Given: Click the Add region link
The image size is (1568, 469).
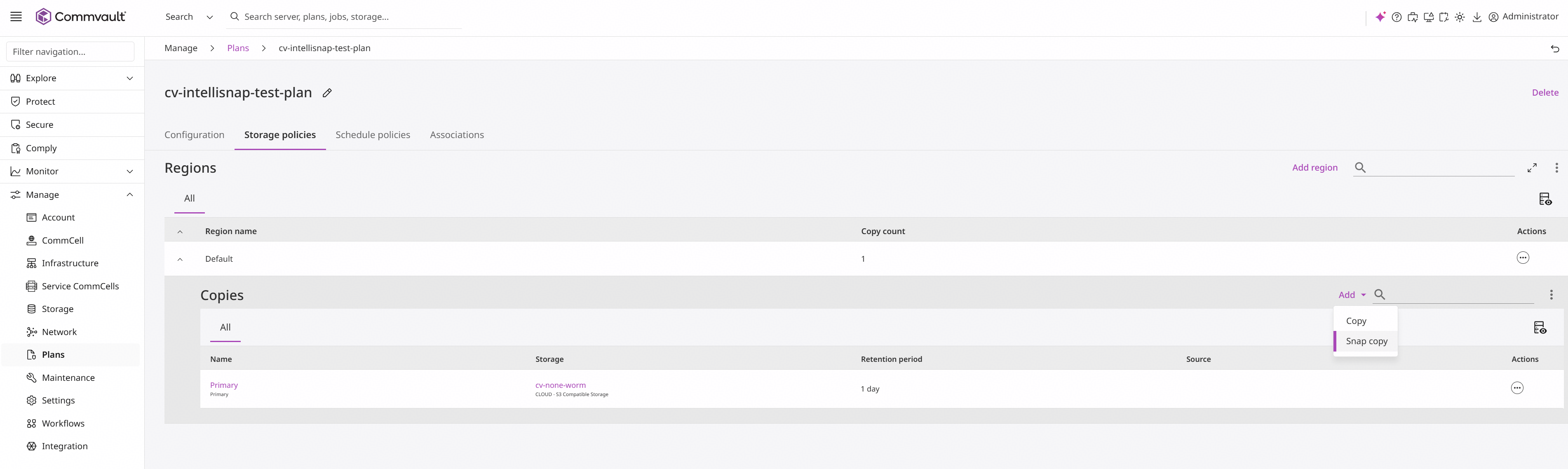Looking at the screenshot, I should [1314, 167].
